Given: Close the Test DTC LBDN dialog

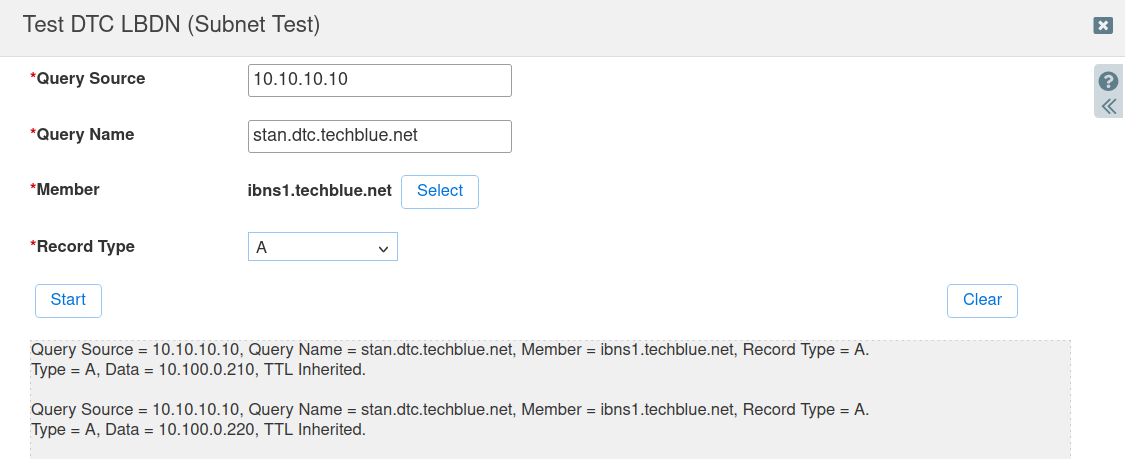Looking at the screenshot, I should (x=1103, y=25).
